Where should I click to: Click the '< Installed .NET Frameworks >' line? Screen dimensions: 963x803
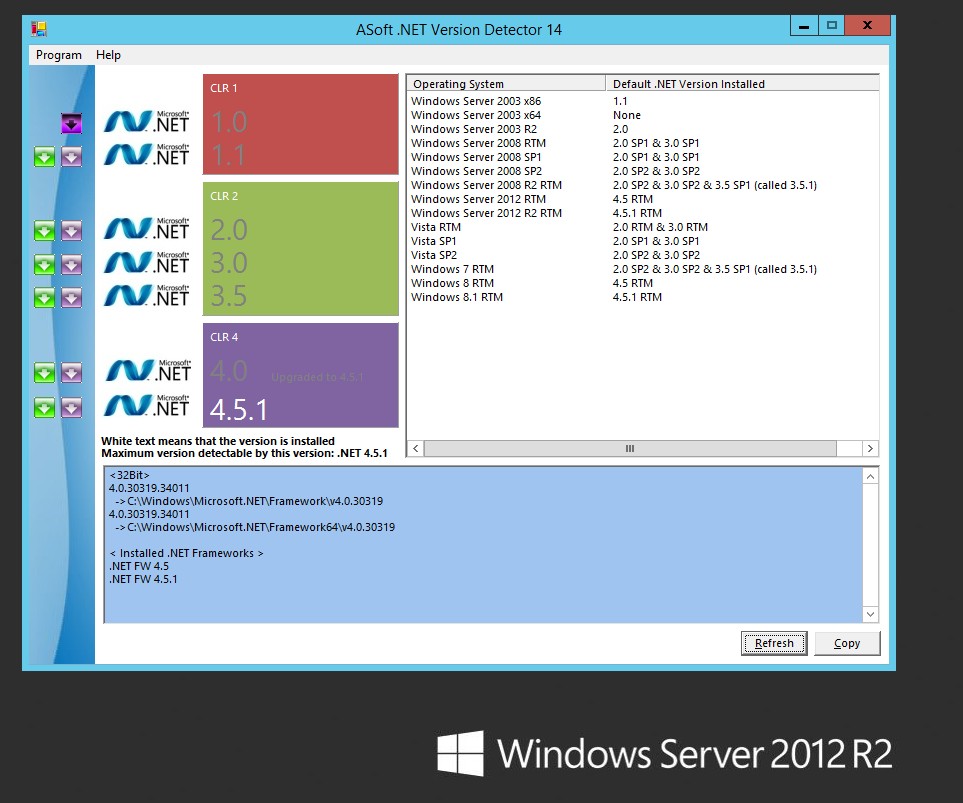coord(187,553)
